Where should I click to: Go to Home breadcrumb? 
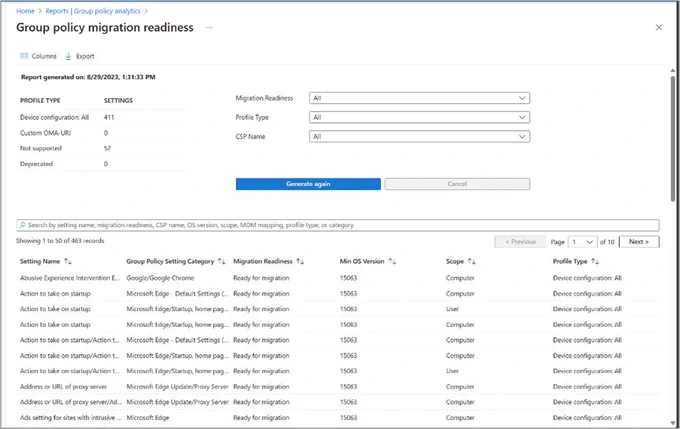[x=25, y=11]
